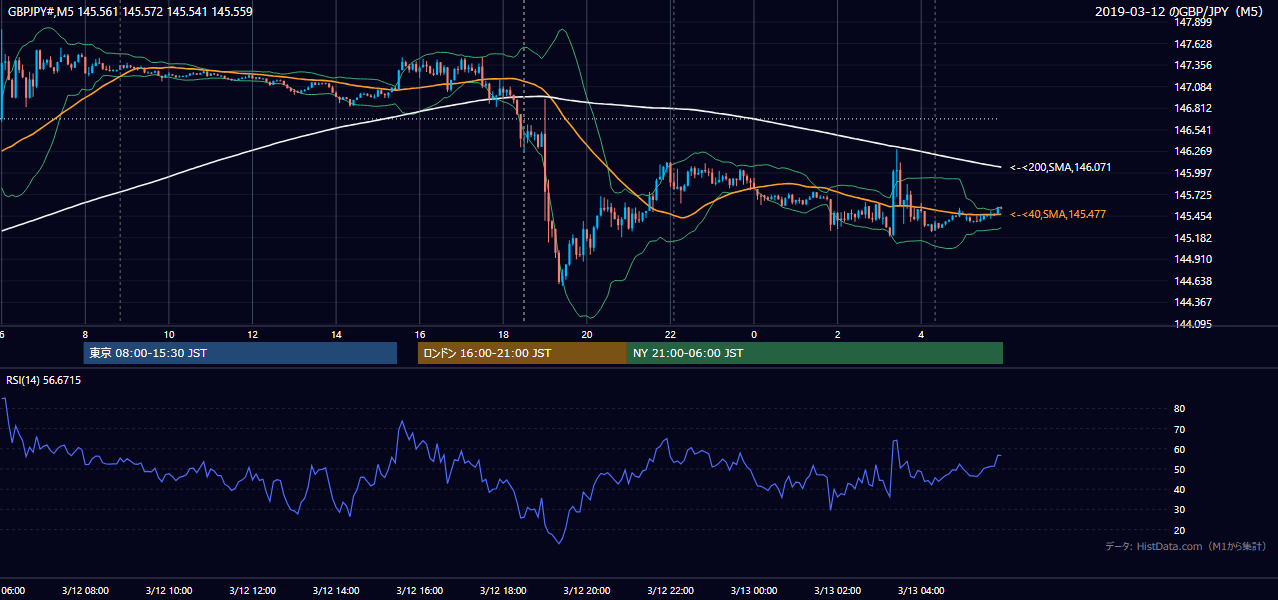This screenshot has height=600, width=1278.
Task: Click hour tick 20 under price chart
Action: point(587,335)
